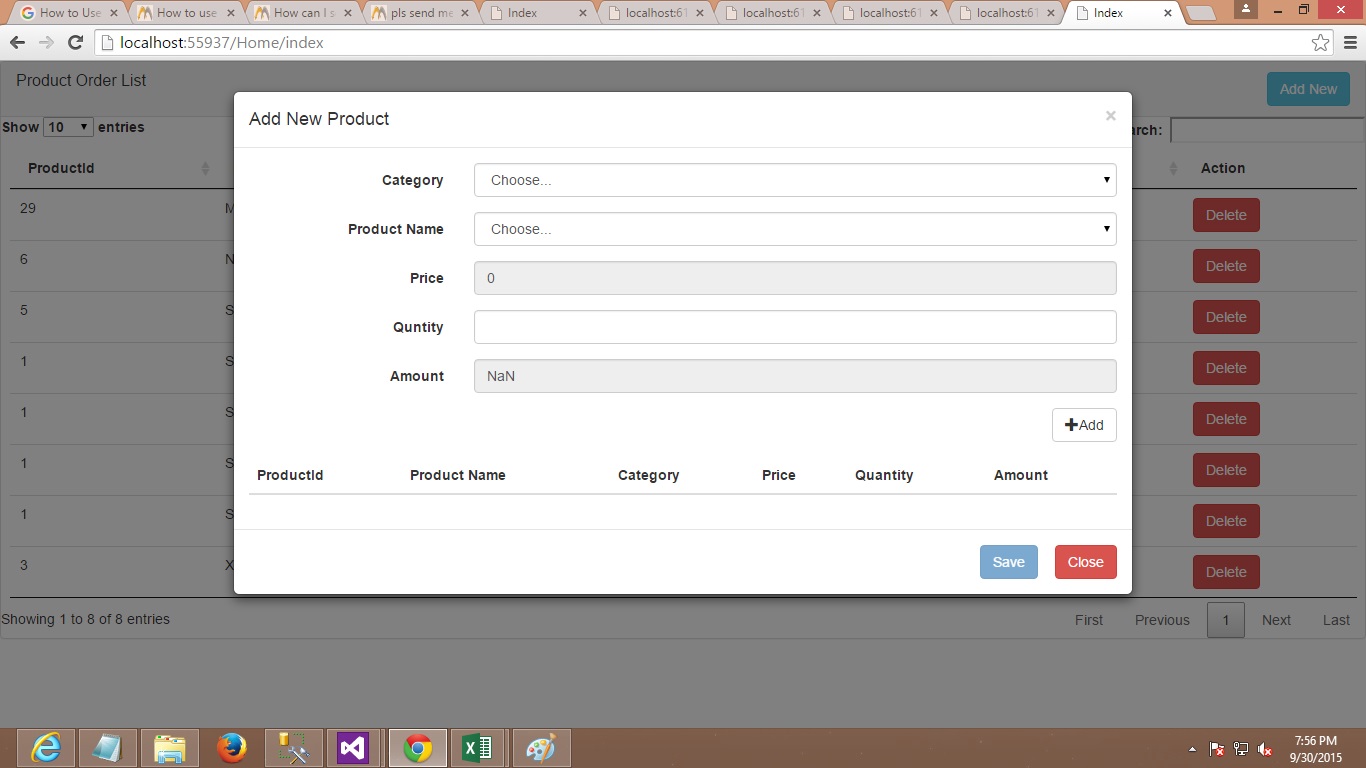
Task: Bookmark page with the star icon
Action: 1320,43
